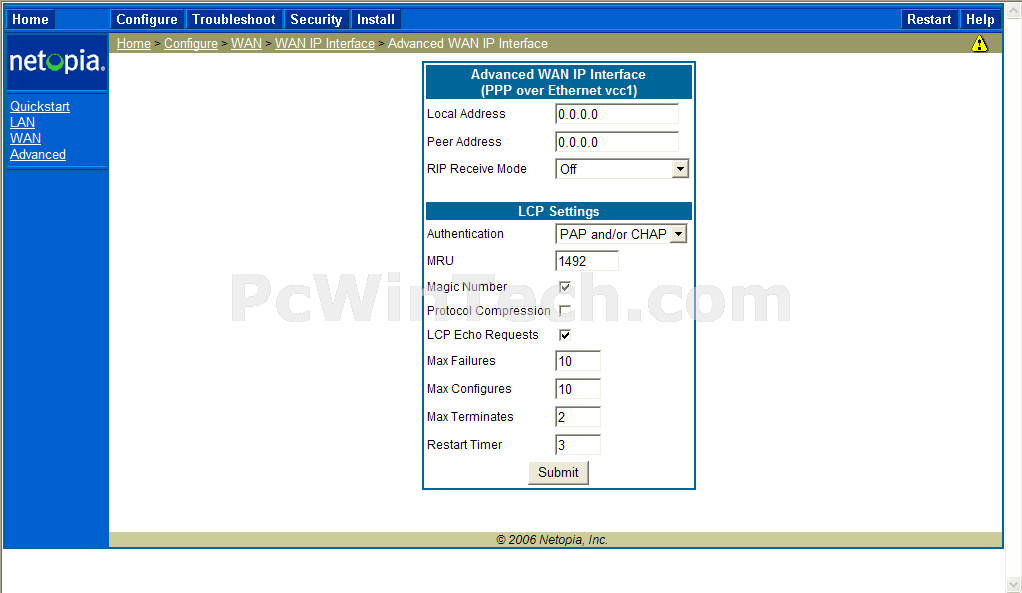Toggle the Magic Number checkbox
The image size is (1022, 593).
tap(565, 287)
